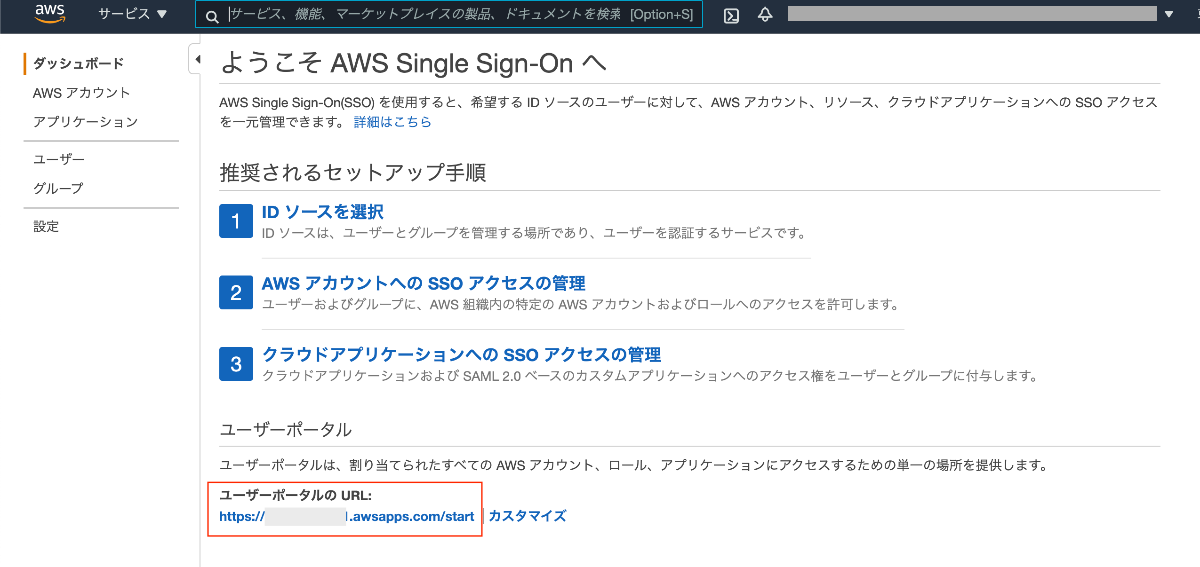Open the notifications bell icon
Image resolution: width=1200 pixels, height=567 pixels.
coord(765,15)
